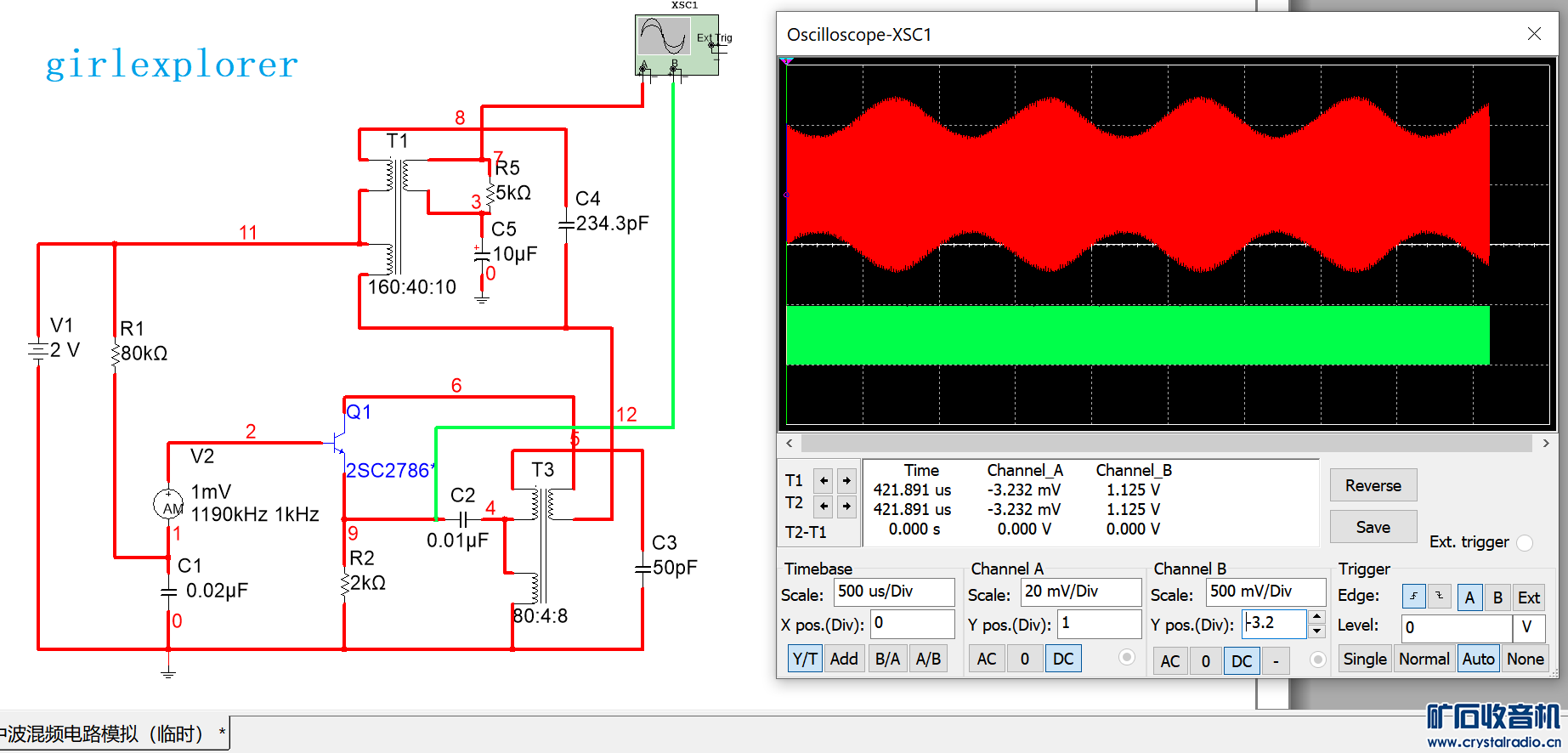Click the 2SC2786 transistor label
This screenshot has width=1568, height=753.
tap(390, 470)
